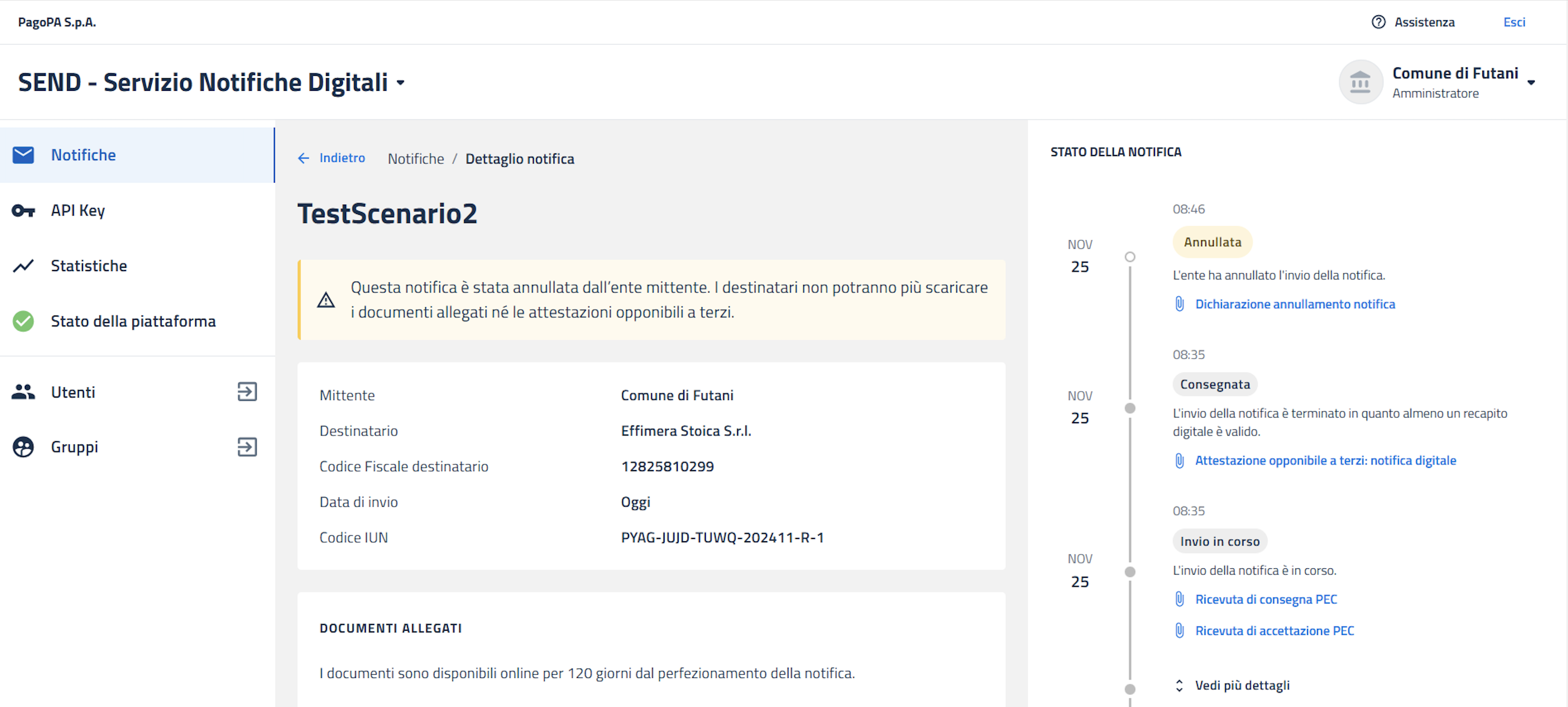The height and width of the screenshot is (707, 1568).
Task: Go to Notifiche breadcrumb
Action: click(416, 159)
